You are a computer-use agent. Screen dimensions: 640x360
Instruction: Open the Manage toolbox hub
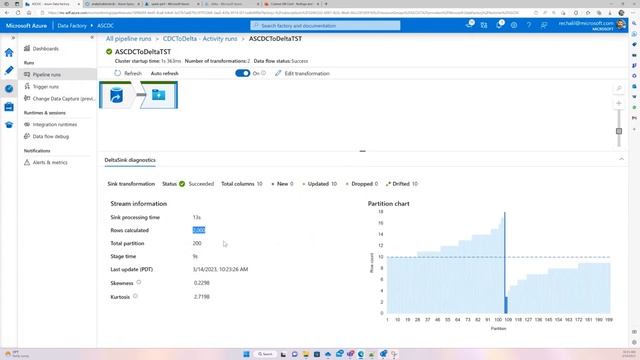[x=9, y=107]
